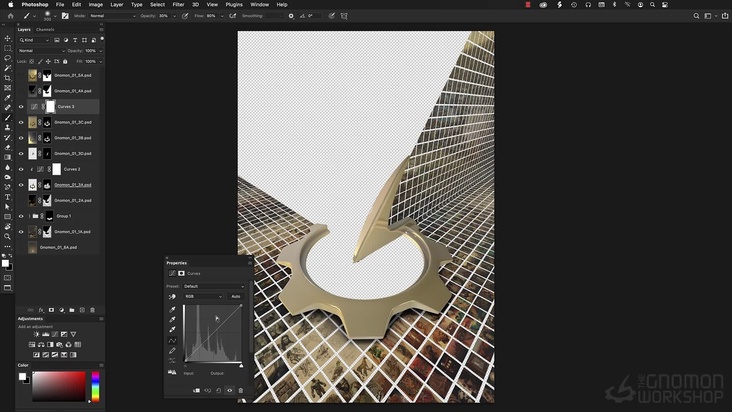Select the Eraser tool
This screenshot has width=732, height=412.
point(7,147)
